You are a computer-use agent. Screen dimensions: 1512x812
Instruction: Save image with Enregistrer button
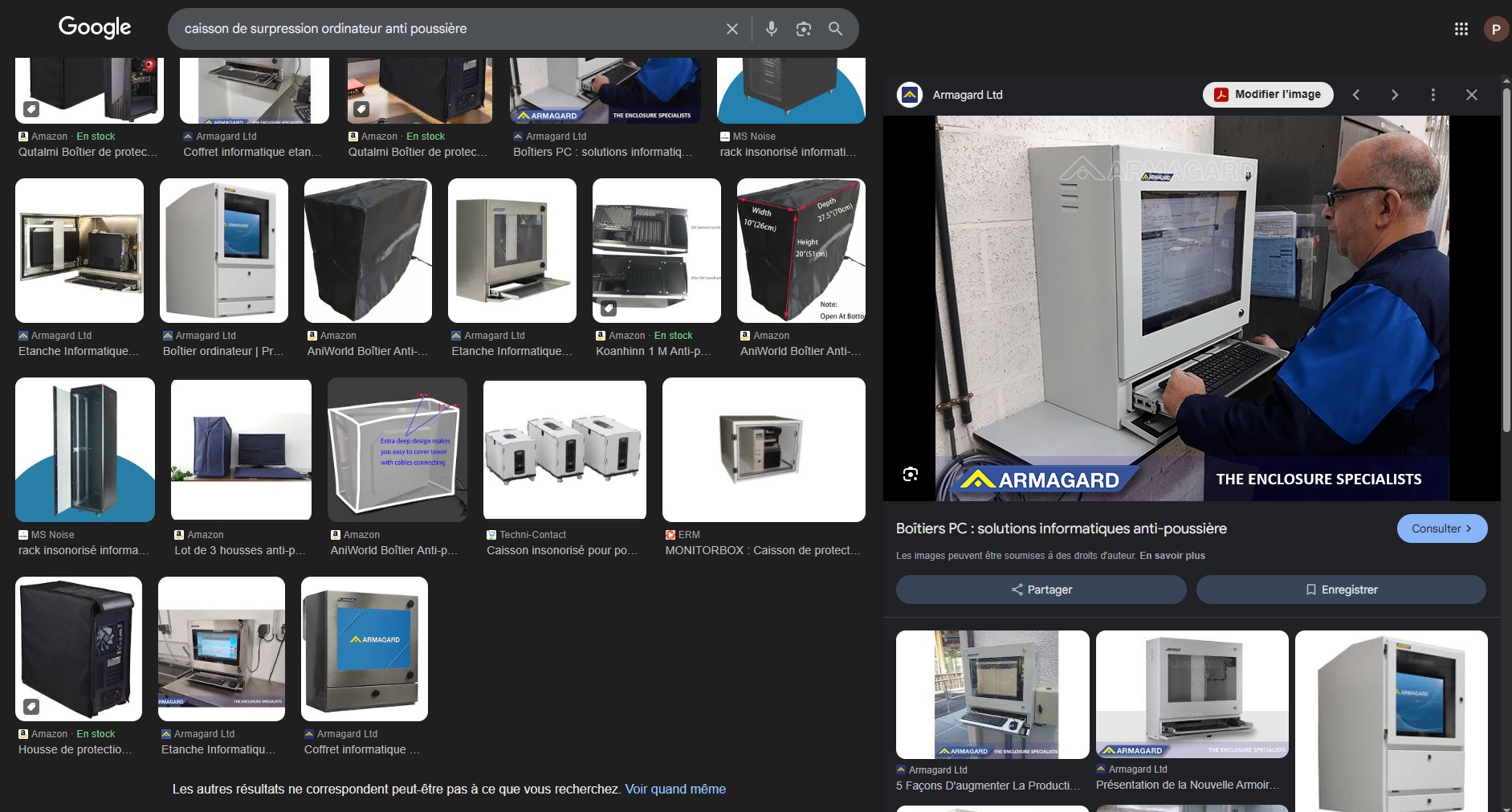(1340, 590)
